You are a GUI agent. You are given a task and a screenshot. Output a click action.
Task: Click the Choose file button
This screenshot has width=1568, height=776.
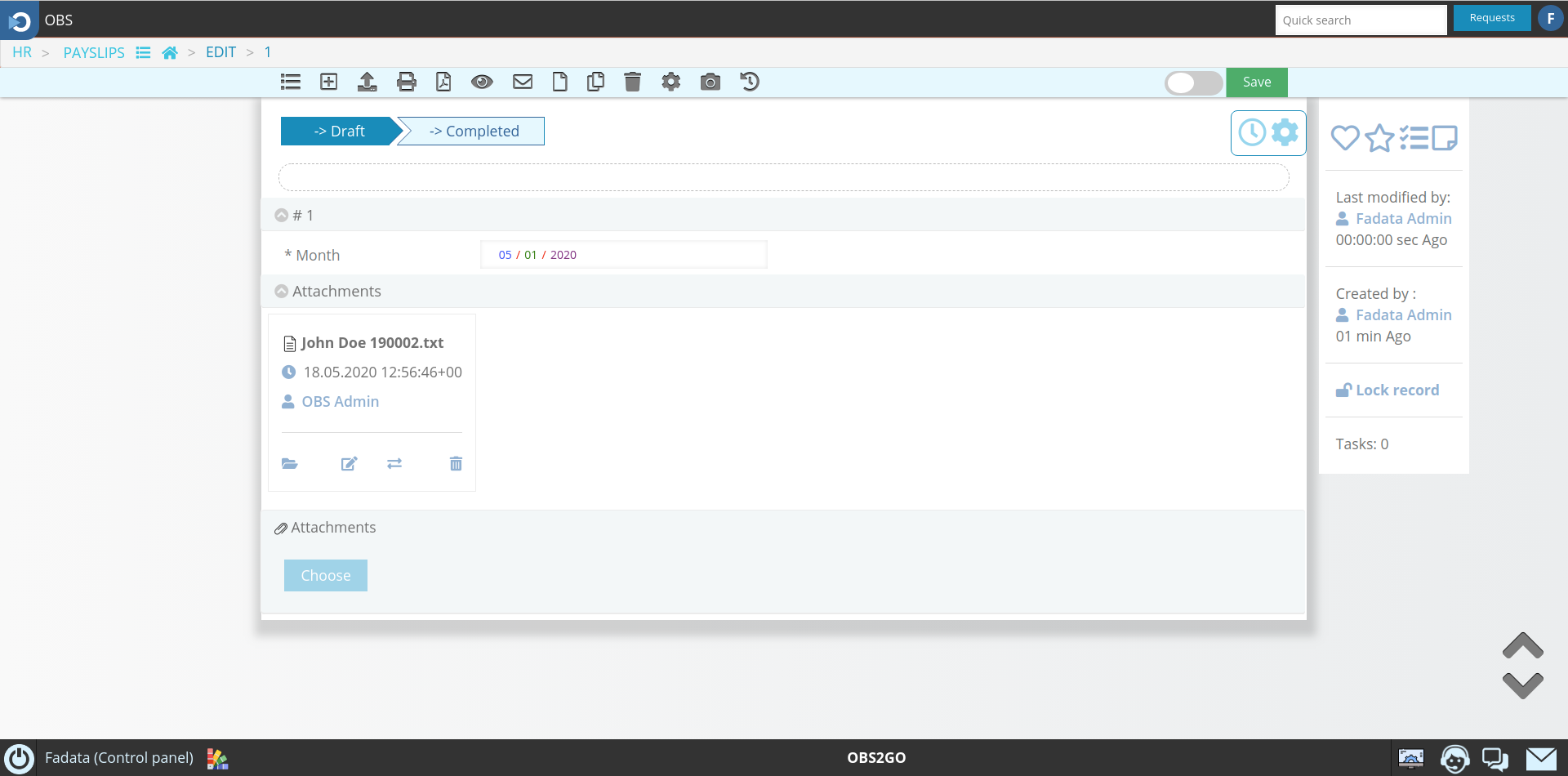tap(326, 576)
